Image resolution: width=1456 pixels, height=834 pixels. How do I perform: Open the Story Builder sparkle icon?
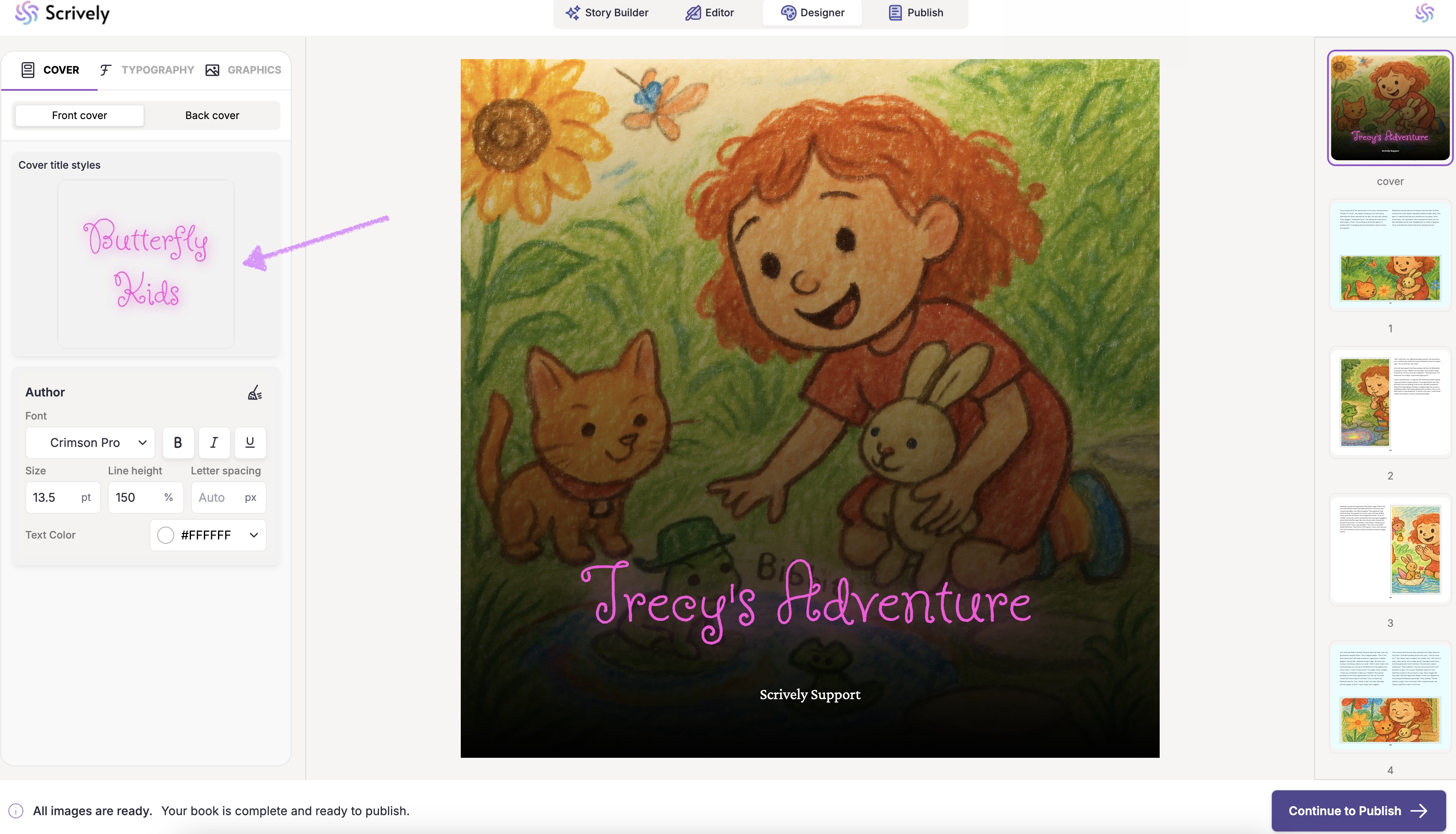coord(572,12)
